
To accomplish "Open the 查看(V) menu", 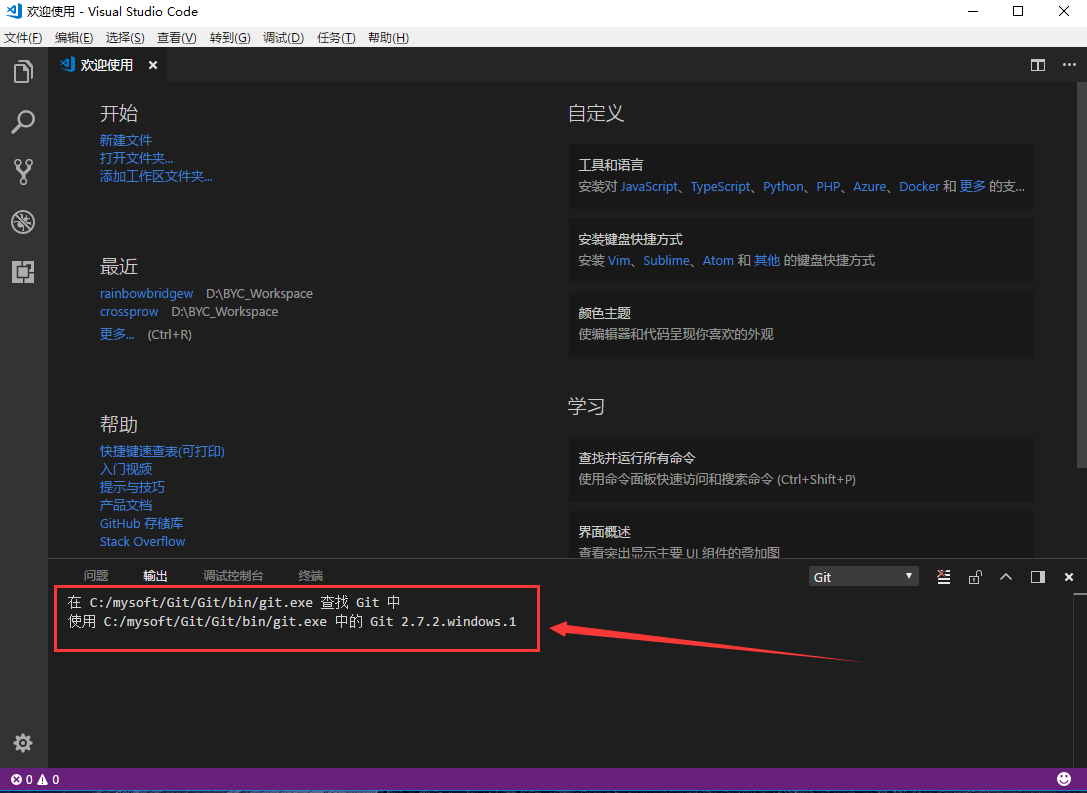I will tap(177, 38).
